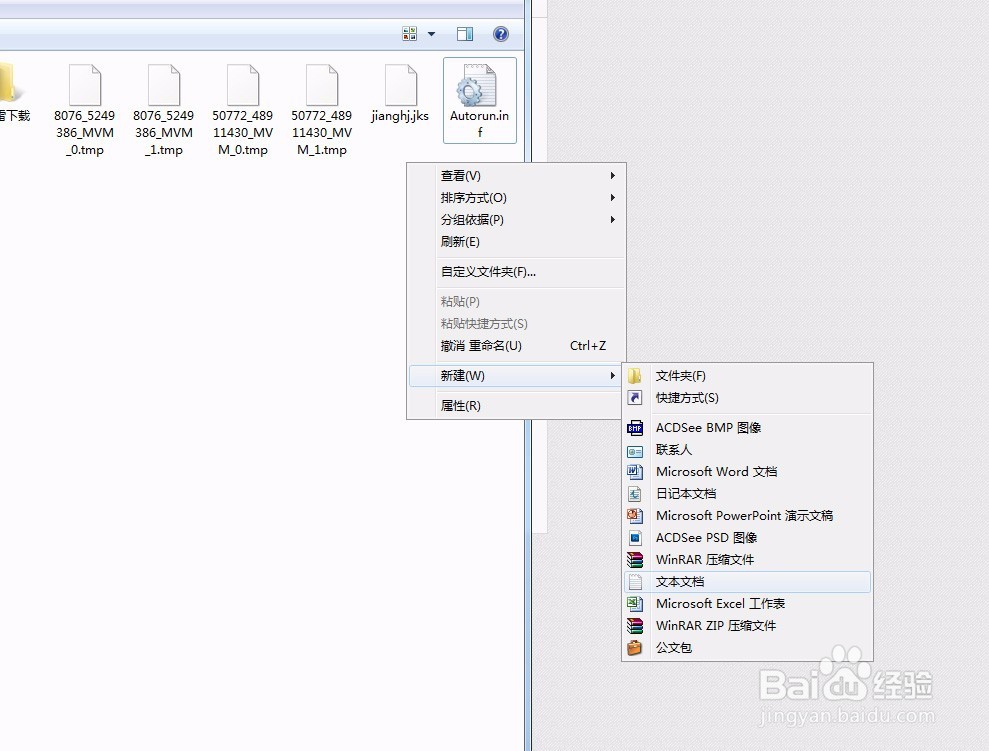Screen dimensions: 989x751
Task: Click the shortcut icon beside 快捷方式(S)
Action: point(635,398)
